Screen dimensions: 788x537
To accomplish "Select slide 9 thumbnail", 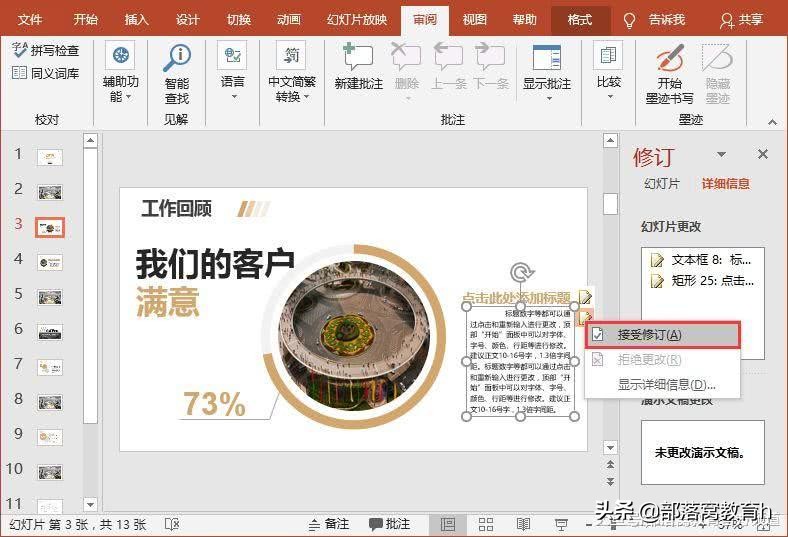I will coord(49,437).
